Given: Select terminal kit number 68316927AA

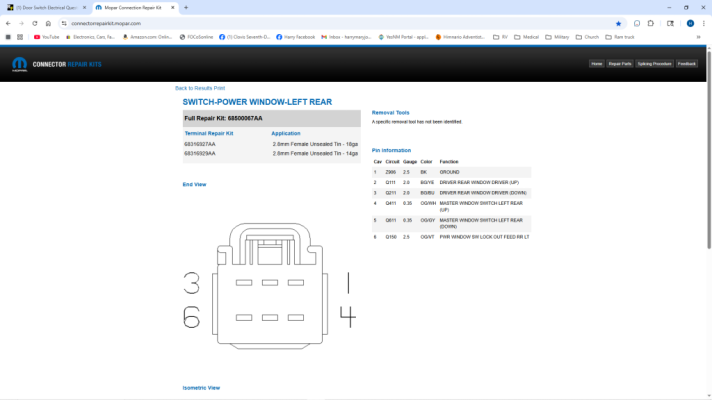Looking at the screenshot, I should tap(200, 144).
